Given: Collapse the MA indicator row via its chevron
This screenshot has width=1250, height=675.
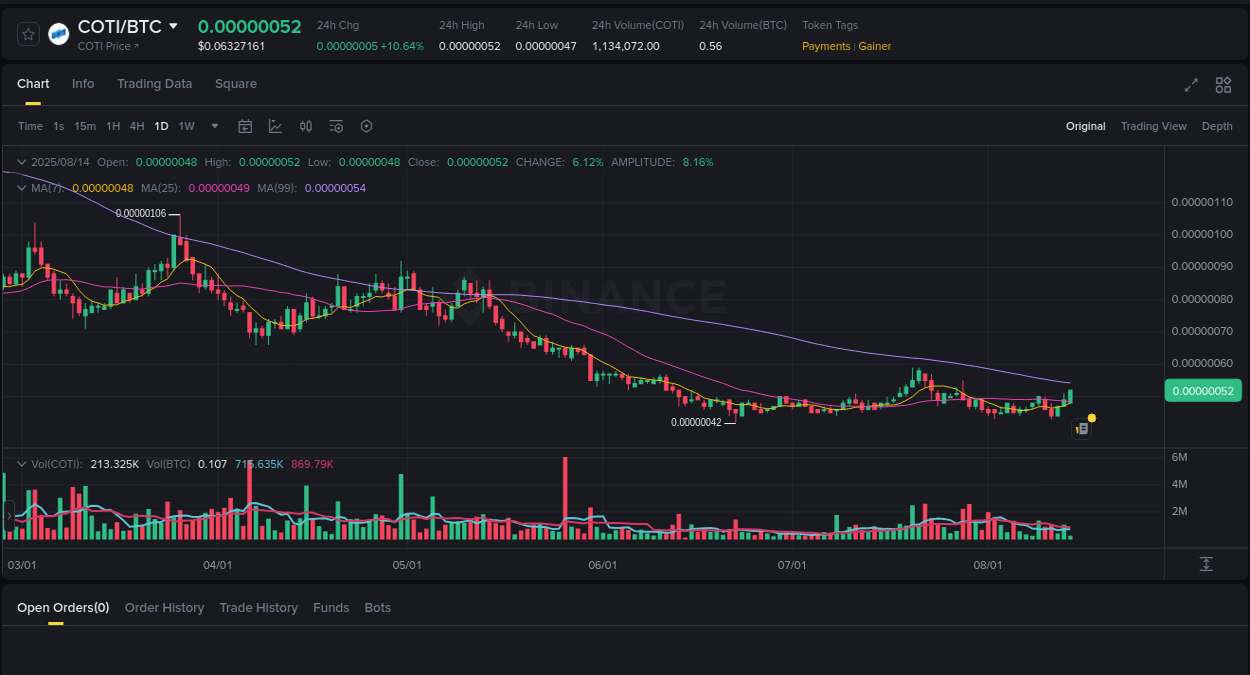Looking at the screenshot, I should (x=20, y=188).
